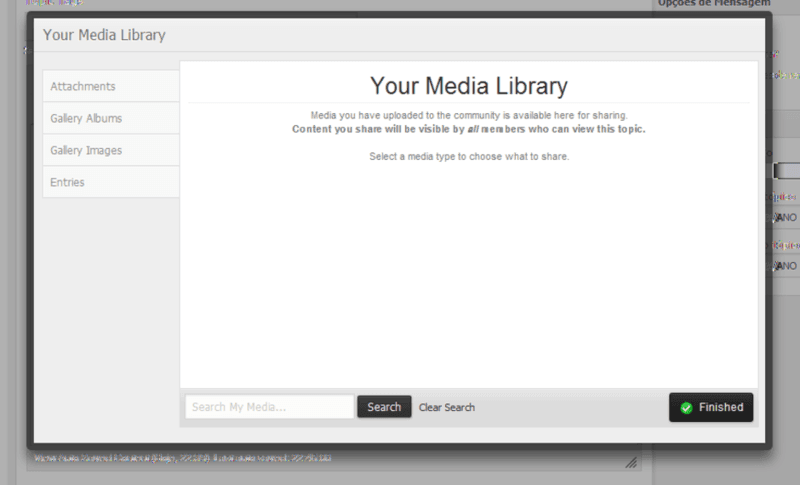Focus the Search My Media field
The height and width of the screenshot is (485, 800).
[269, 407]
